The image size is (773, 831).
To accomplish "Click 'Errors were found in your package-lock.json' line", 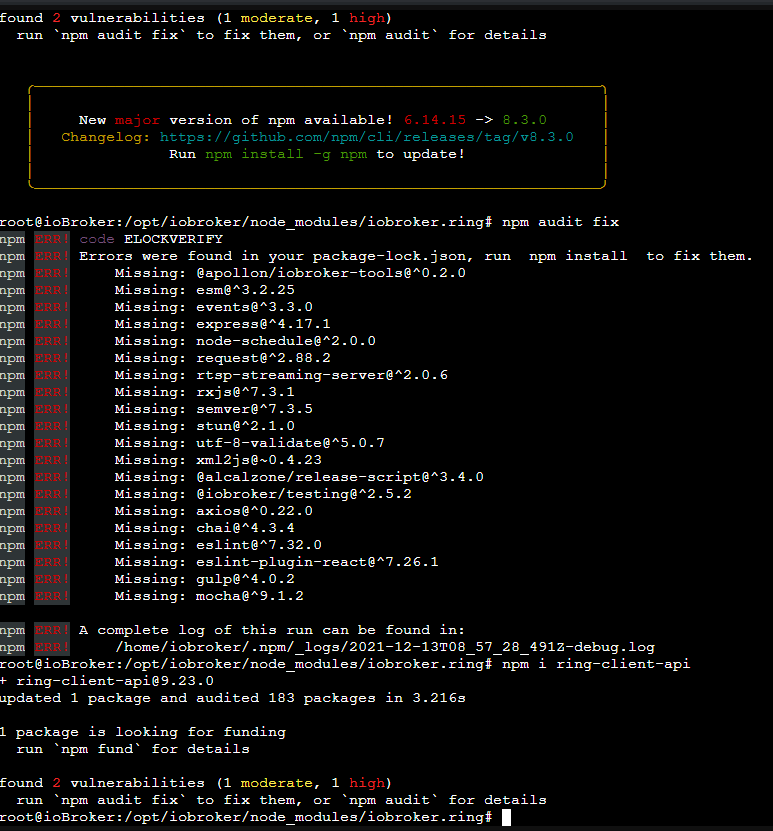I will click(x=415, y=256).
